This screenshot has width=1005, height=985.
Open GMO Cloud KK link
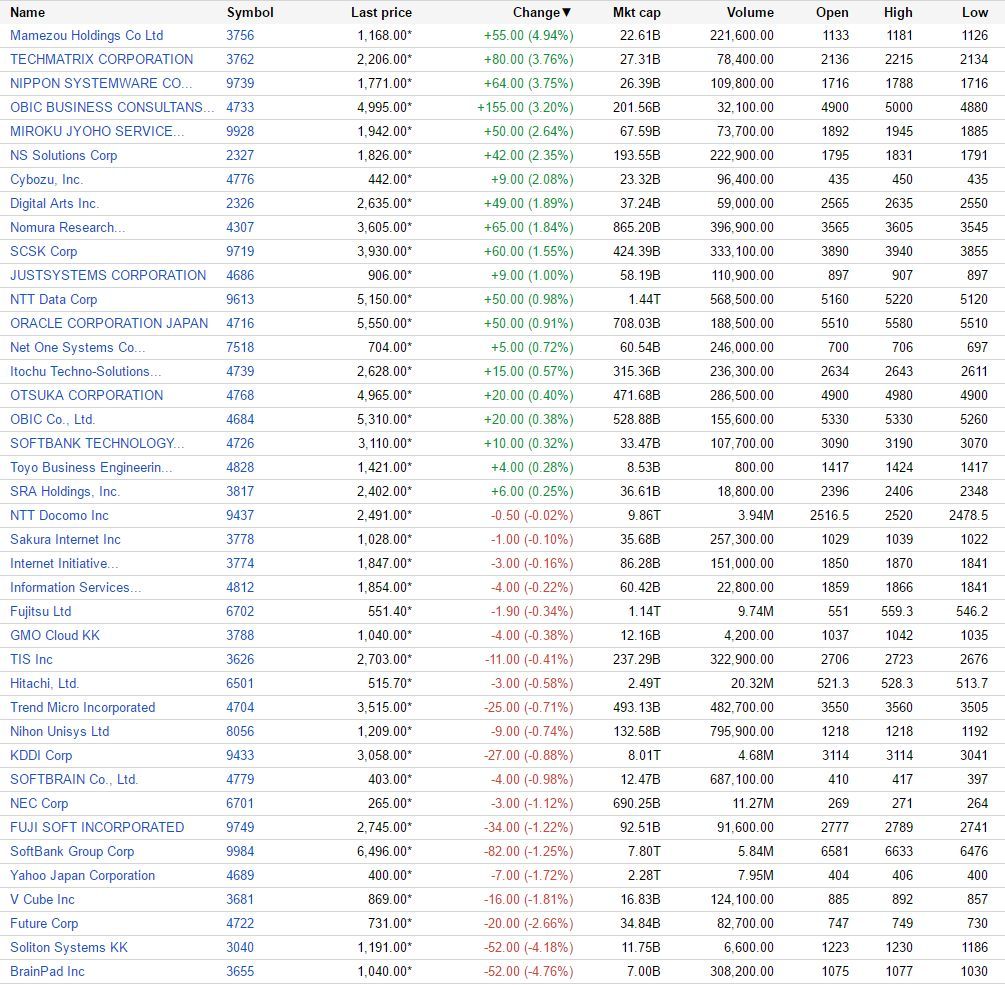tap(54, 635)
